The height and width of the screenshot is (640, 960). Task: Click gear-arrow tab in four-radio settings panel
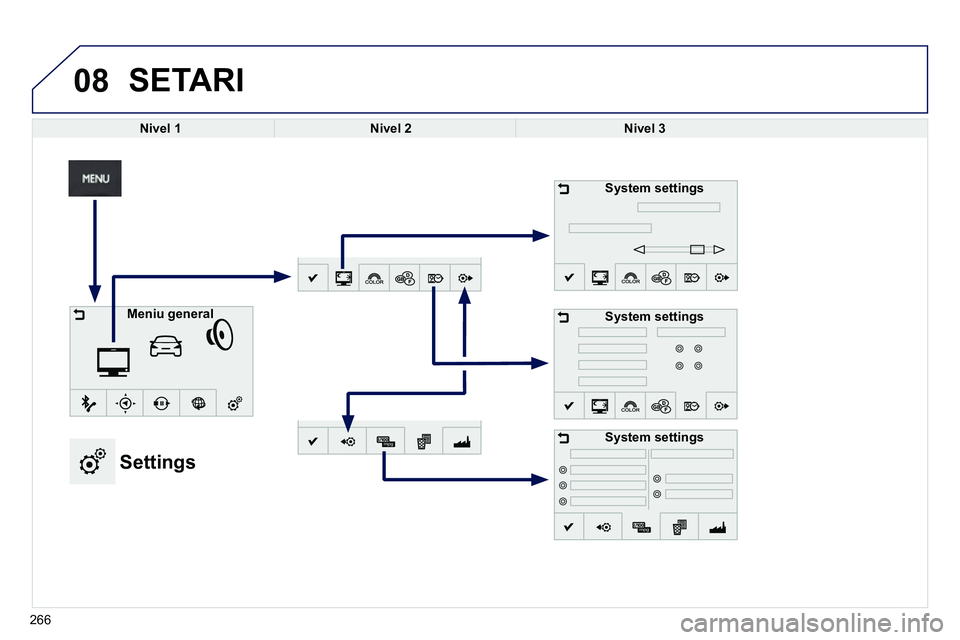point(722,405)
